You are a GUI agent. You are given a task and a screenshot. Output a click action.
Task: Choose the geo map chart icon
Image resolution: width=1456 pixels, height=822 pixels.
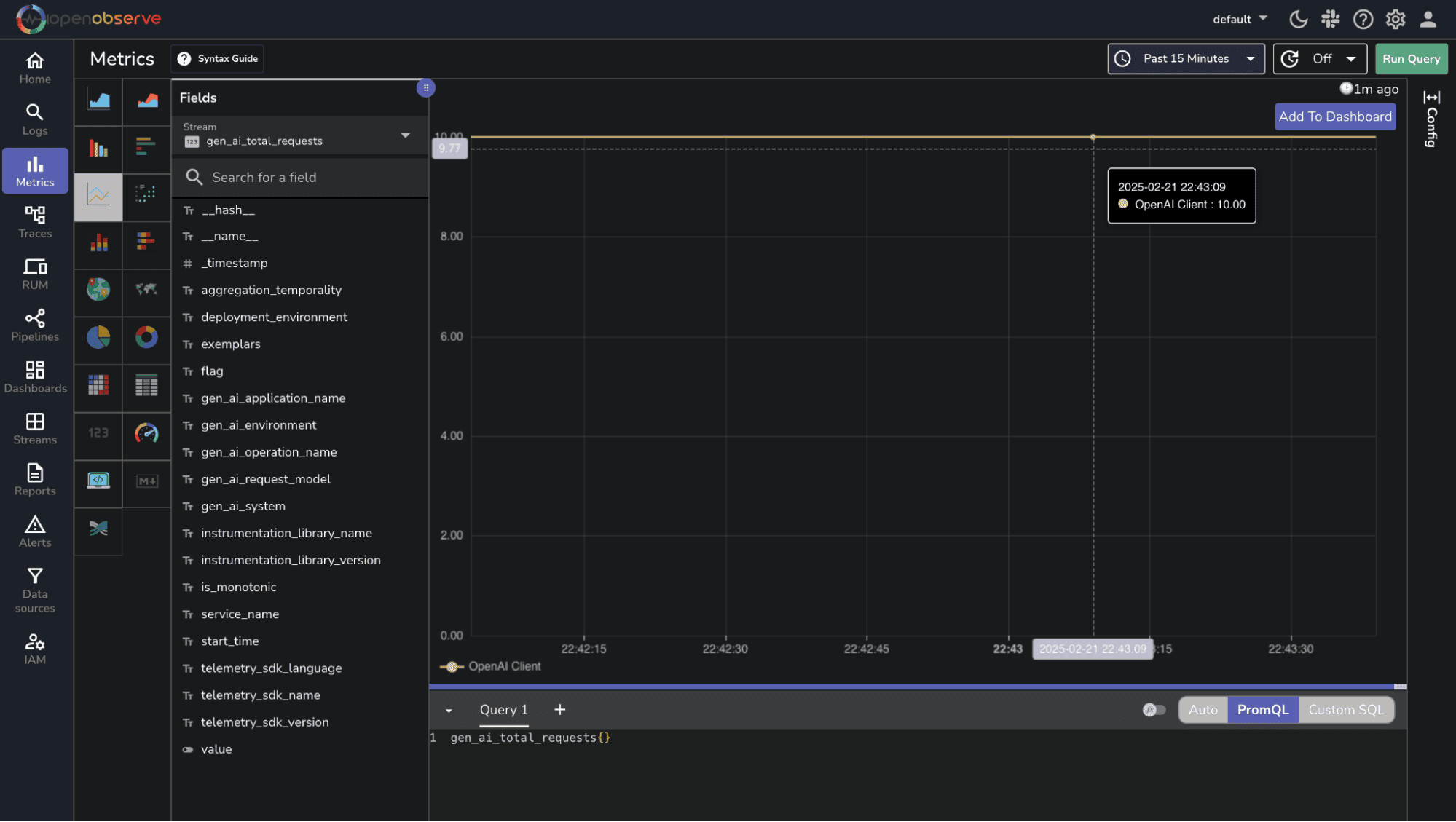[98, 289]
